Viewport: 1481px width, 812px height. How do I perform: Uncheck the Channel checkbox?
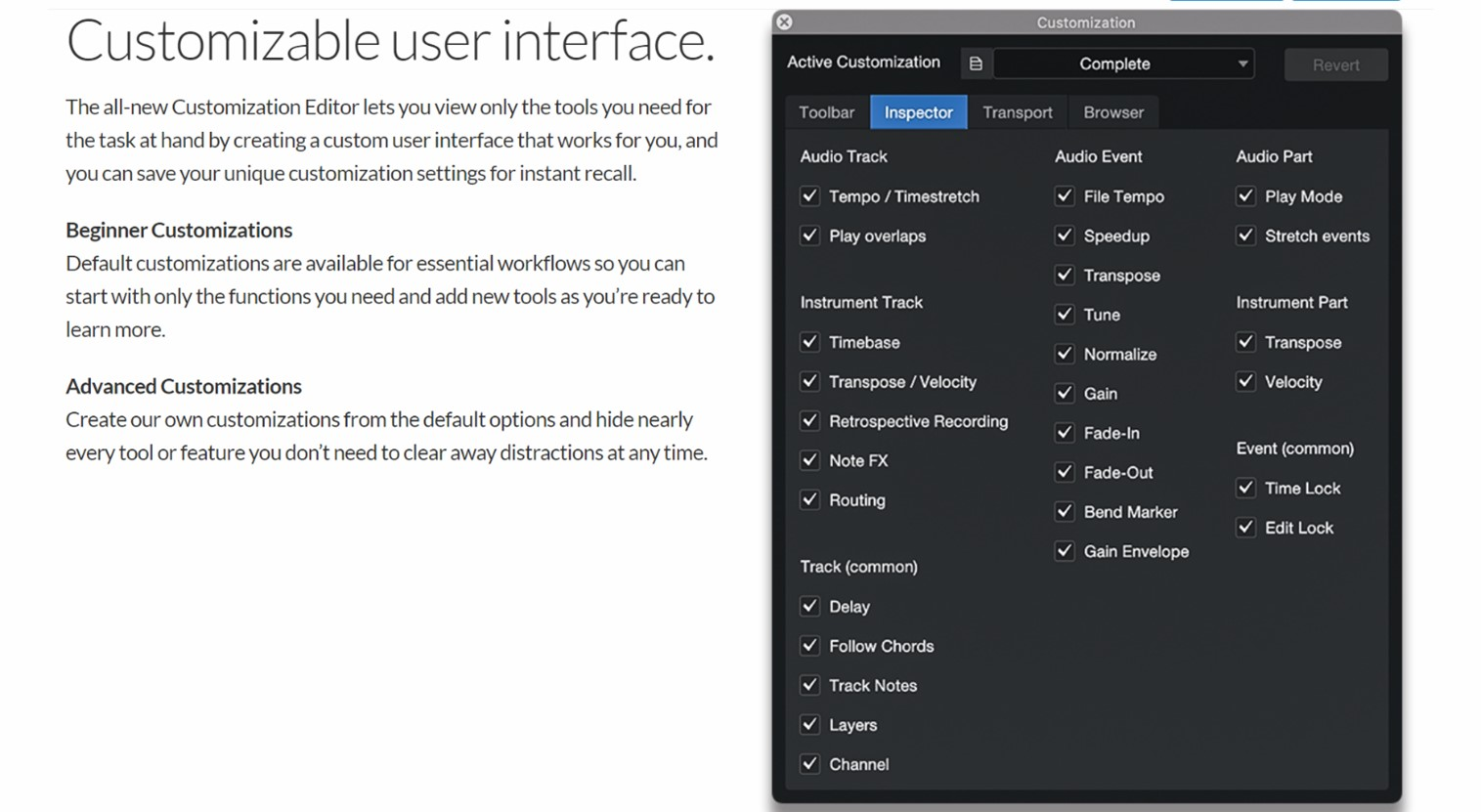coord(809,763)
